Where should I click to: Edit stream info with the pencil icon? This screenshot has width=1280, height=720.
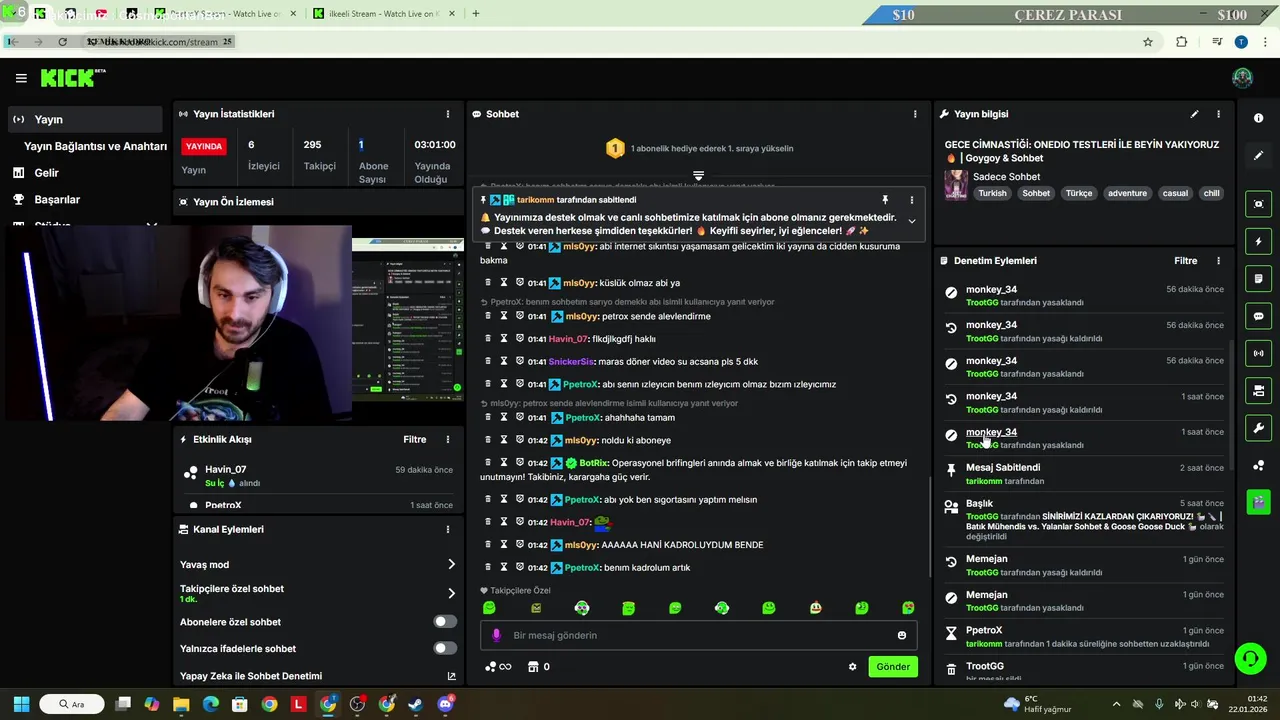click(x=1194, y=114)
